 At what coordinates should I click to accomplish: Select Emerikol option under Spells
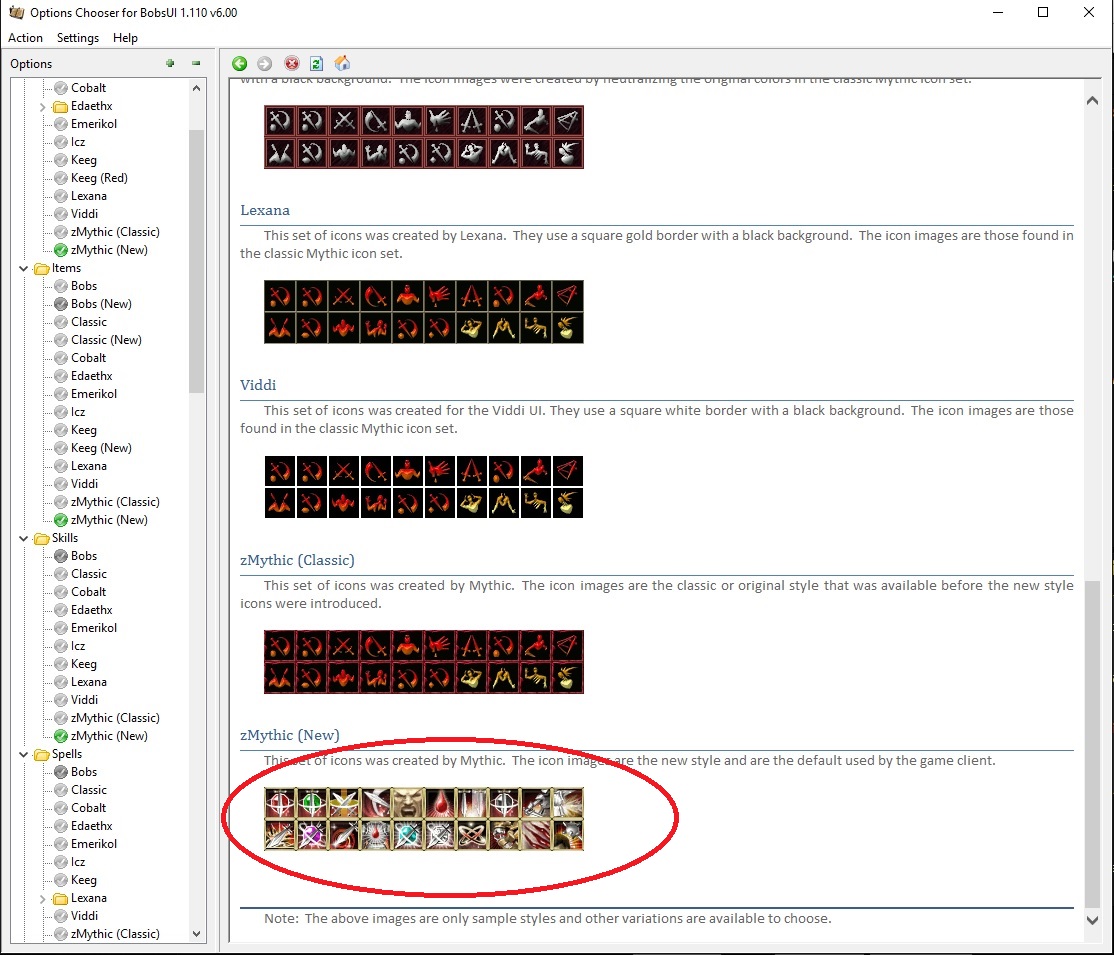coord(94,844)
